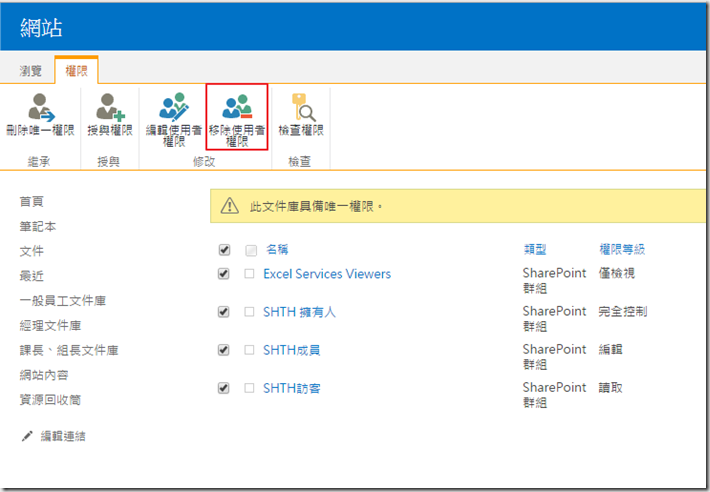Sort by the 類型 column header
This screenshot has height=492, width=710.
click(534, 249)
